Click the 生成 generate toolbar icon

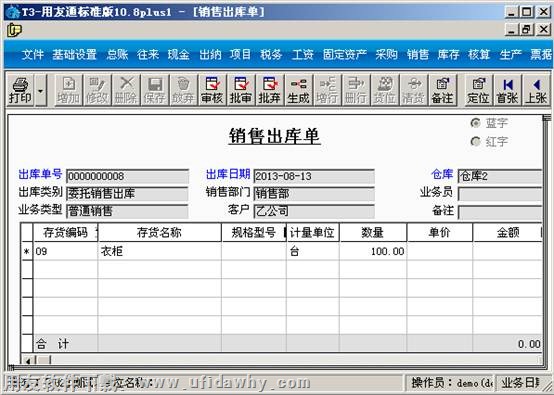[298, 90]
